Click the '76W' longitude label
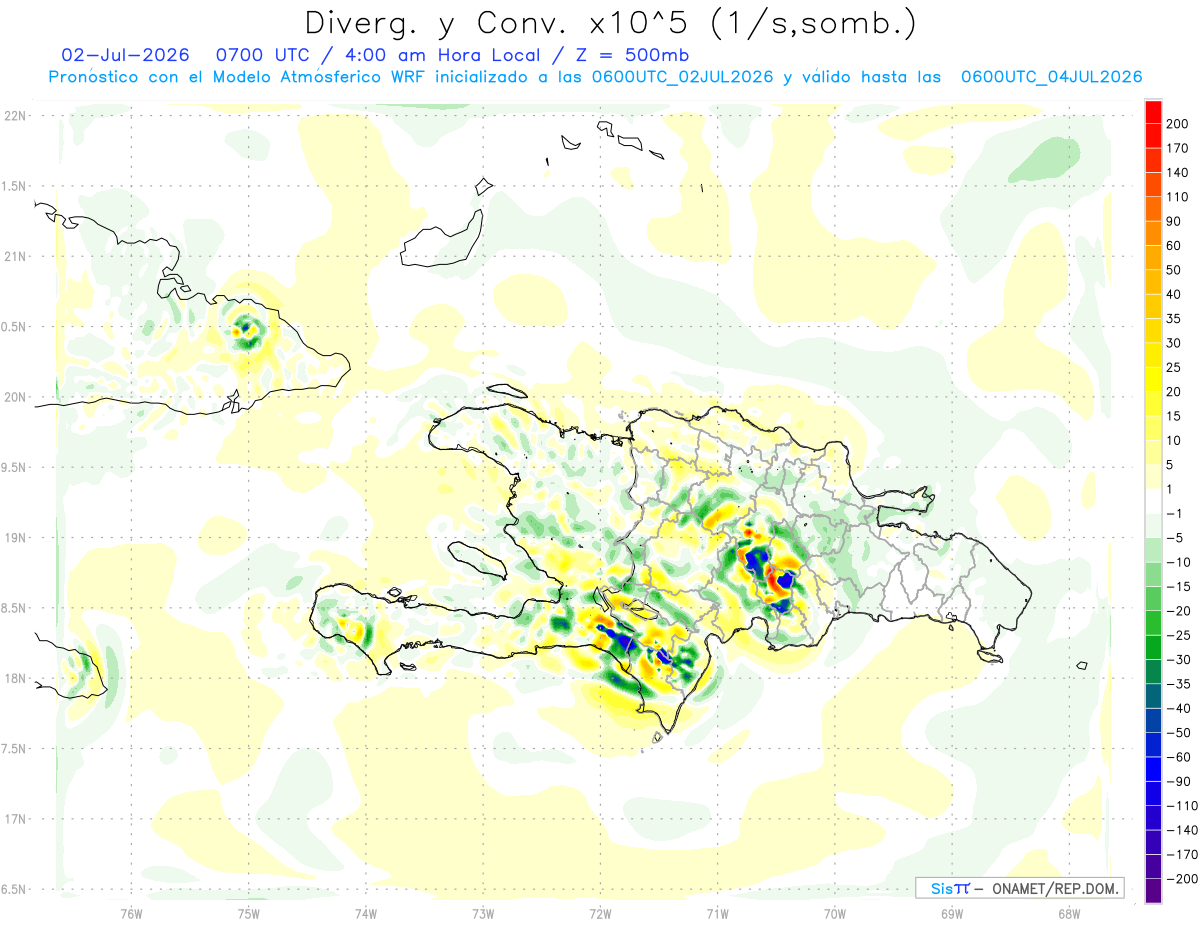This screenshot has width=1200, height=927. tap(131, 913)
